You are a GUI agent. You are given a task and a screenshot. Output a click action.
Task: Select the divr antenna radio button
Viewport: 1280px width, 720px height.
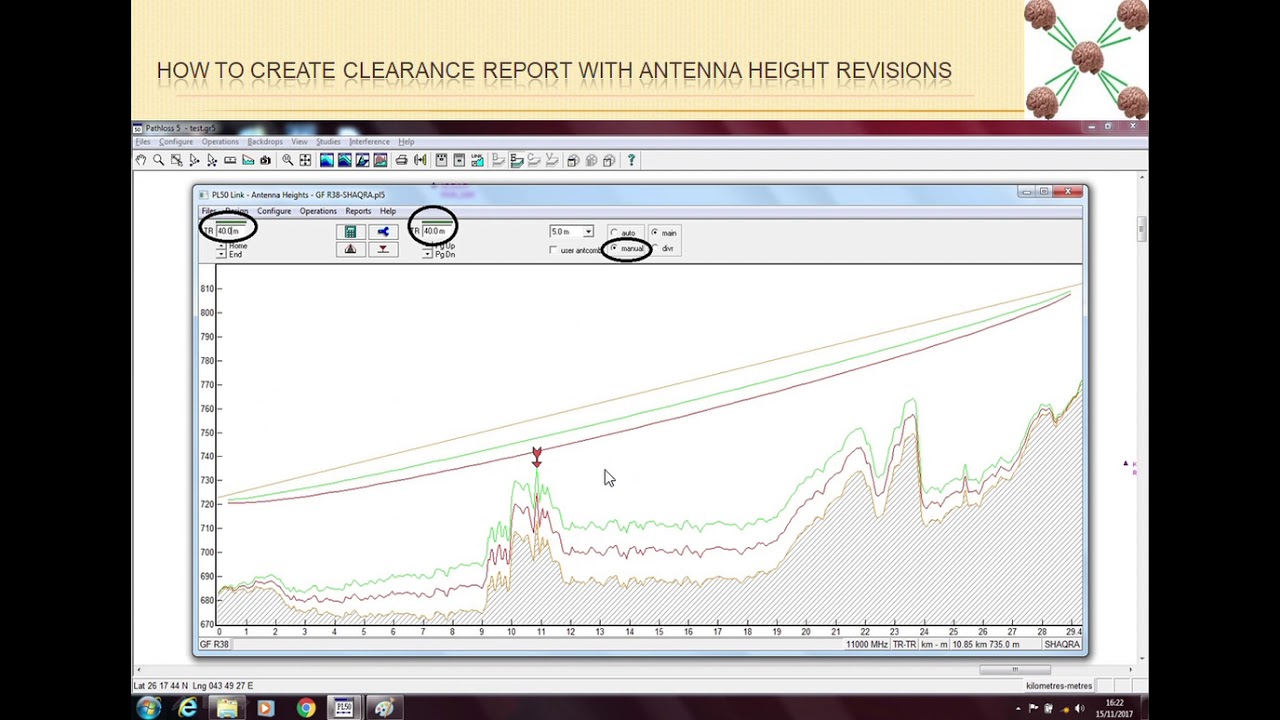655,249
